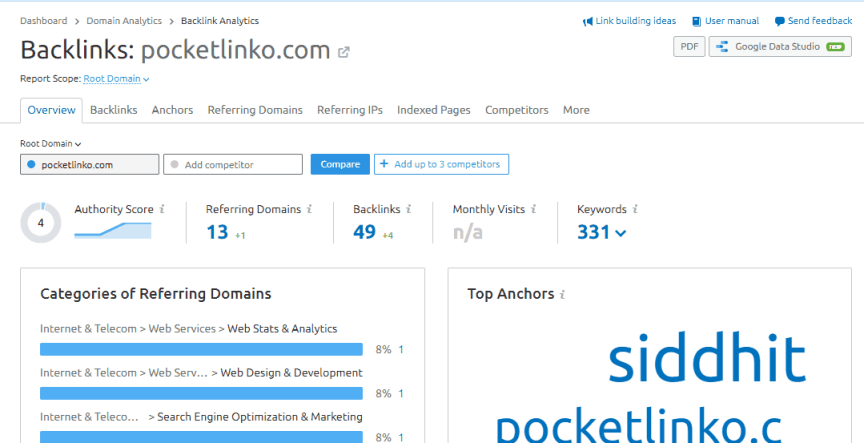The height and width of the screenshot is (443, 864).
Task: Click the count 1 beside Web Design & Development
Action: click(x=401, y=393)
